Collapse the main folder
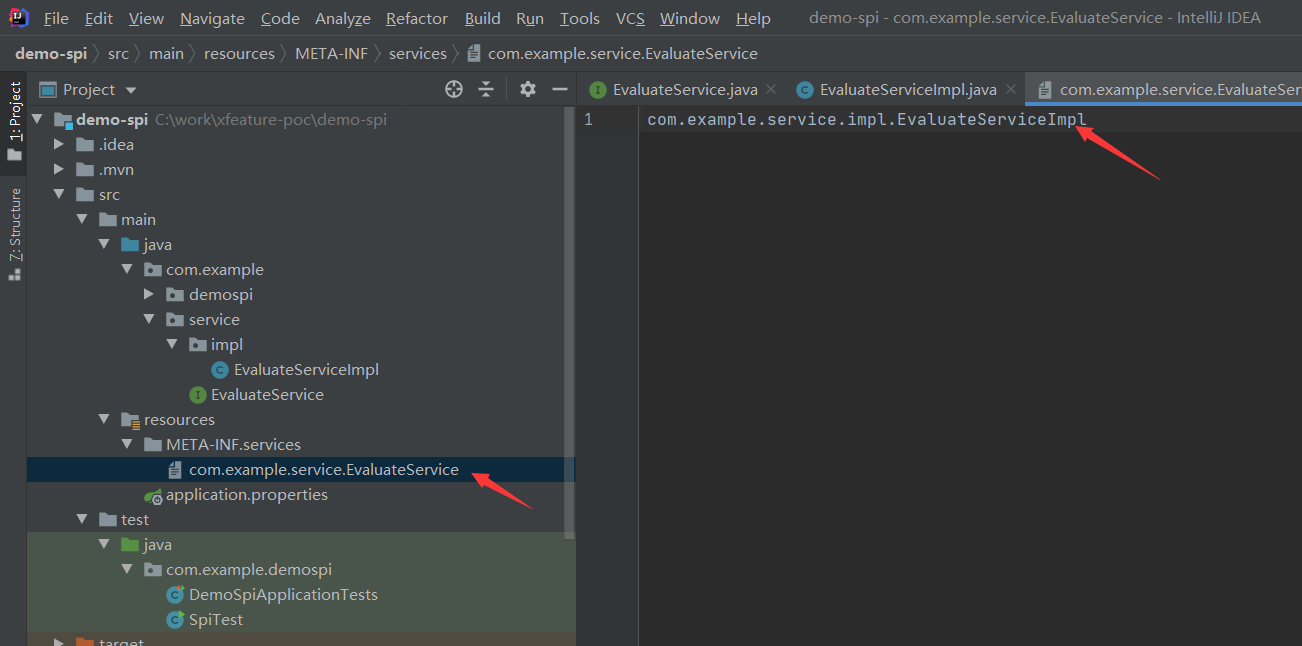This screenshot has height=646, width=1302. coord(82,220)
